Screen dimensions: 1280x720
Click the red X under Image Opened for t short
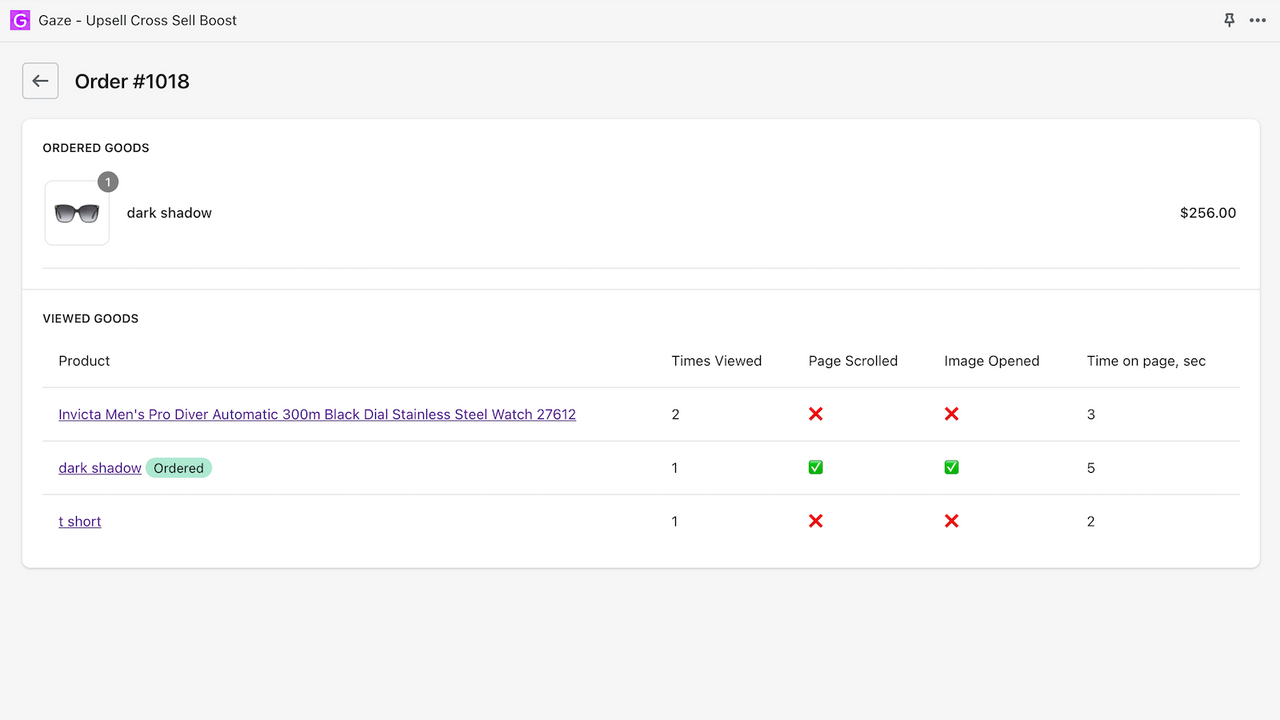pos(951,520)
